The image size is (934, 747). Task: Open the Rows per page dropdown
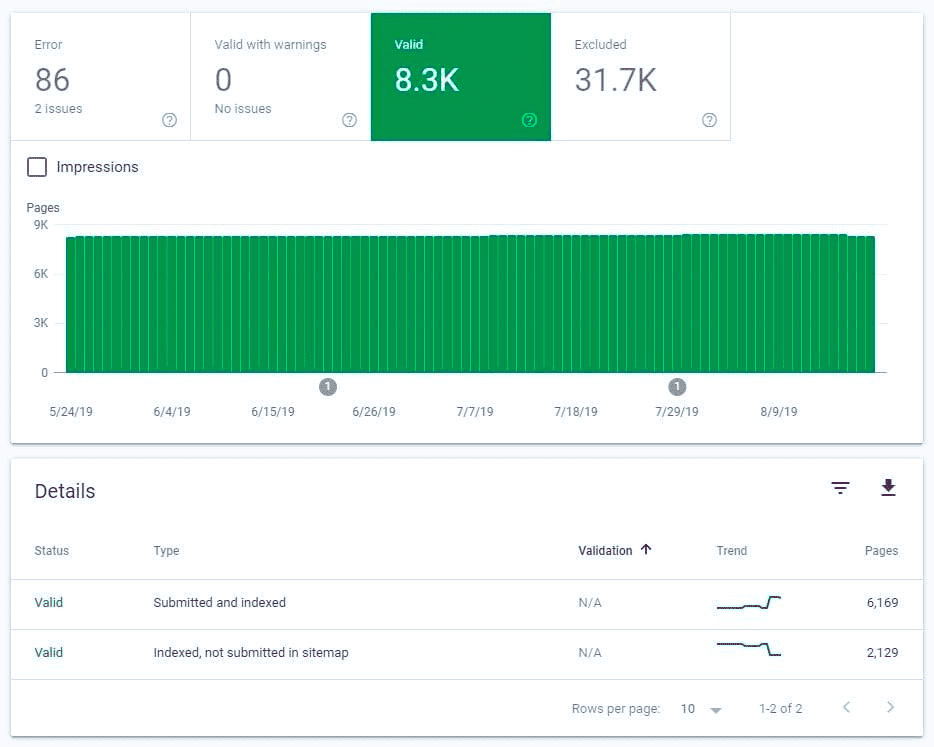pos(700,708)
